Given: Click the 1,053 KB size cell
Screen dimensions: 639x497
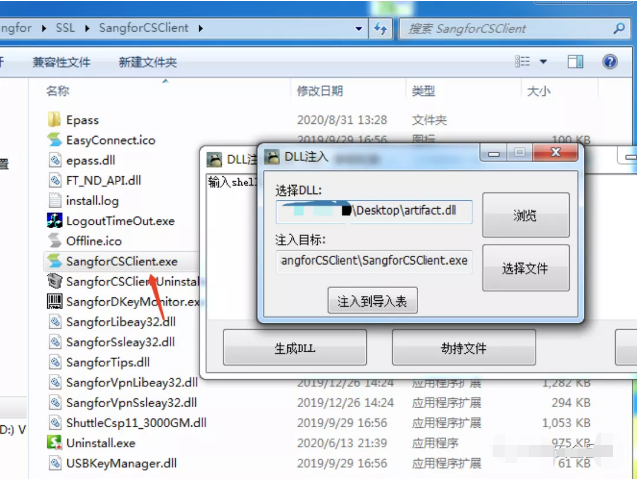Looking at the screenshot, I should [x=566, y=423].
